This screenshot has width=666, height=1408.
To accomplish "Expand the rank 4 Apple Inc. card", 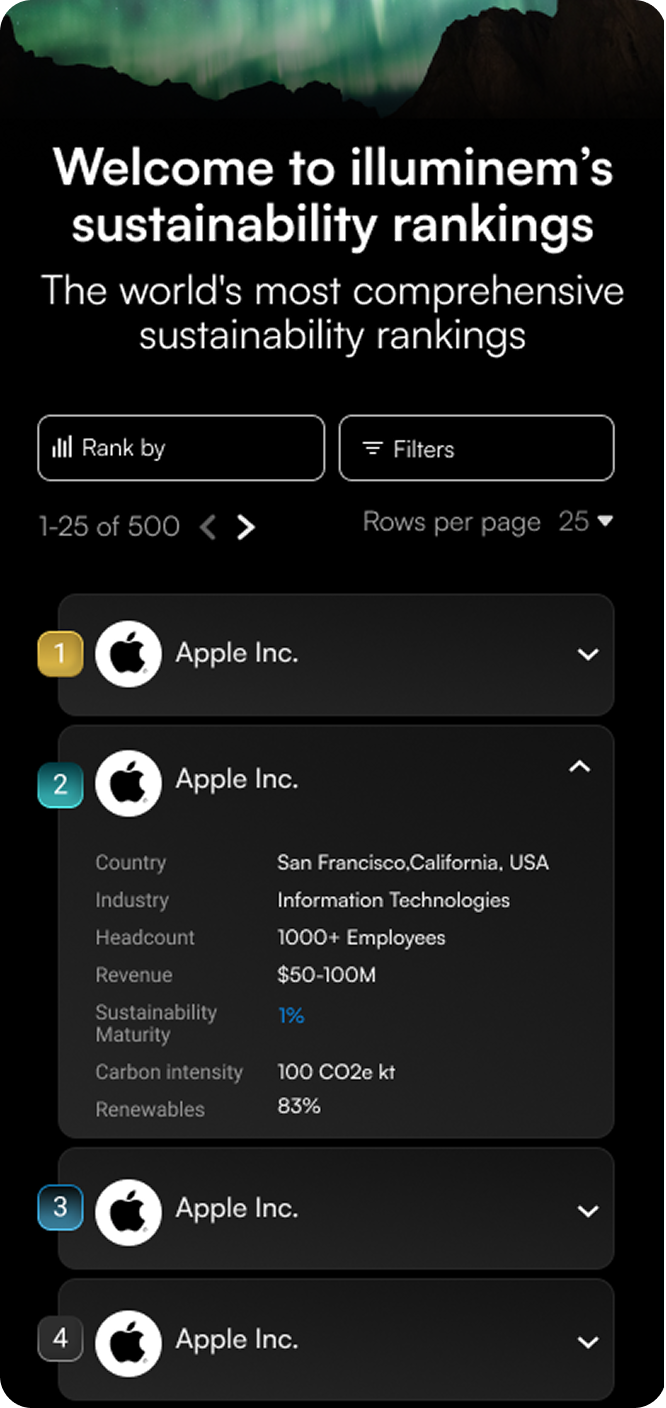I will coord(588,1341).
